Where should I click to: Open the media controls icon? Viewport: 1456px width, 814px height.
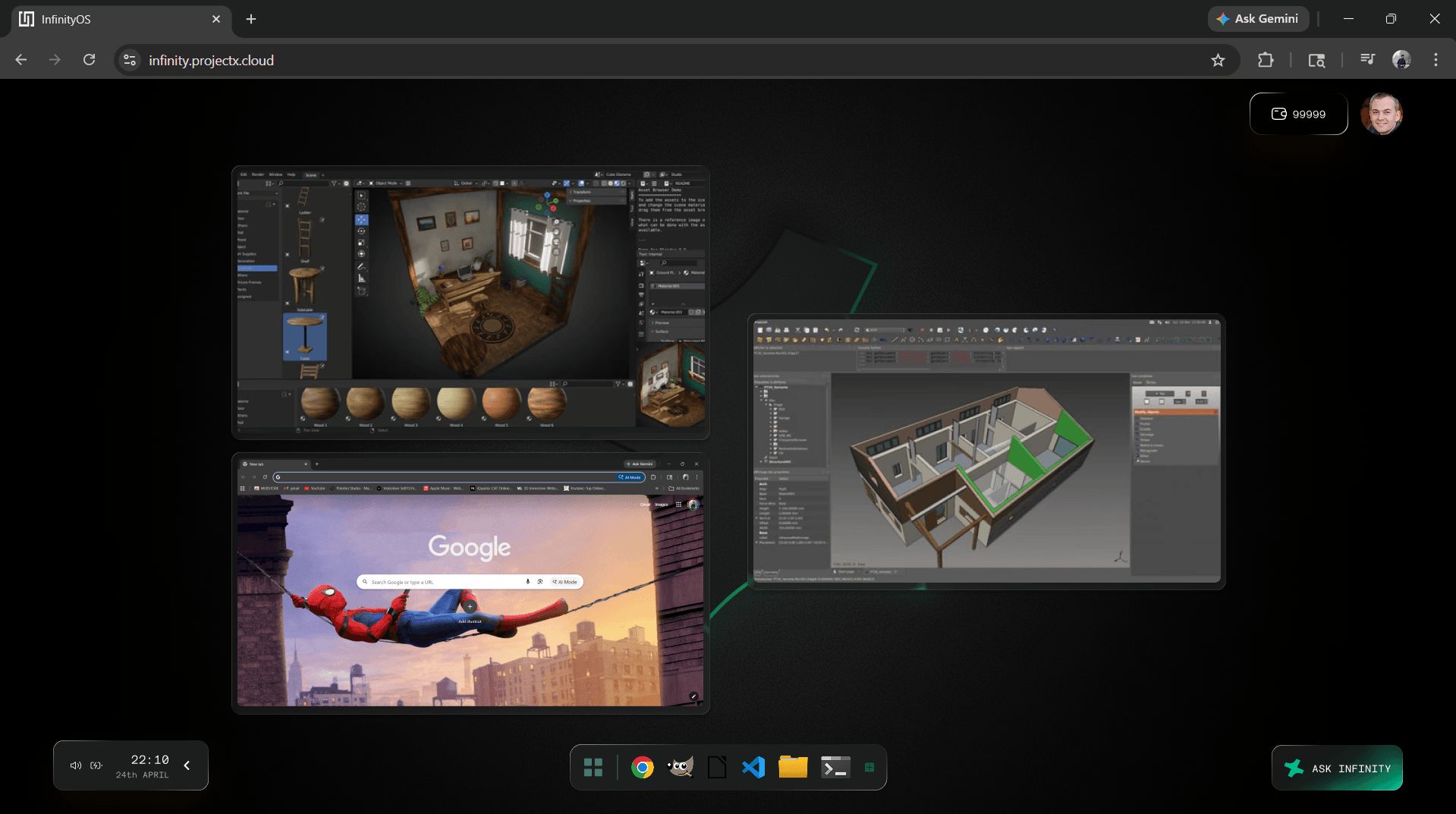click(x=1367, y=60)
